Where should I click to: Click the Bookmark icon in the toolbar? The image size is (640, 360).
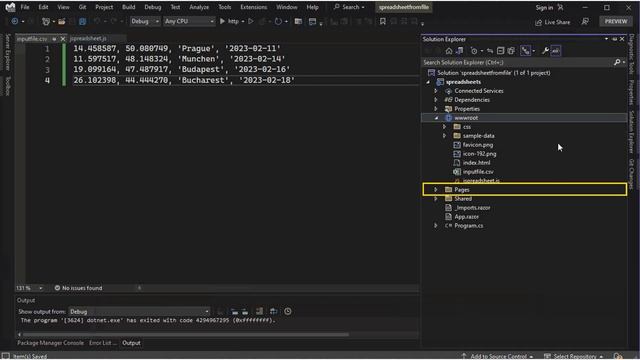pos(382,21)
